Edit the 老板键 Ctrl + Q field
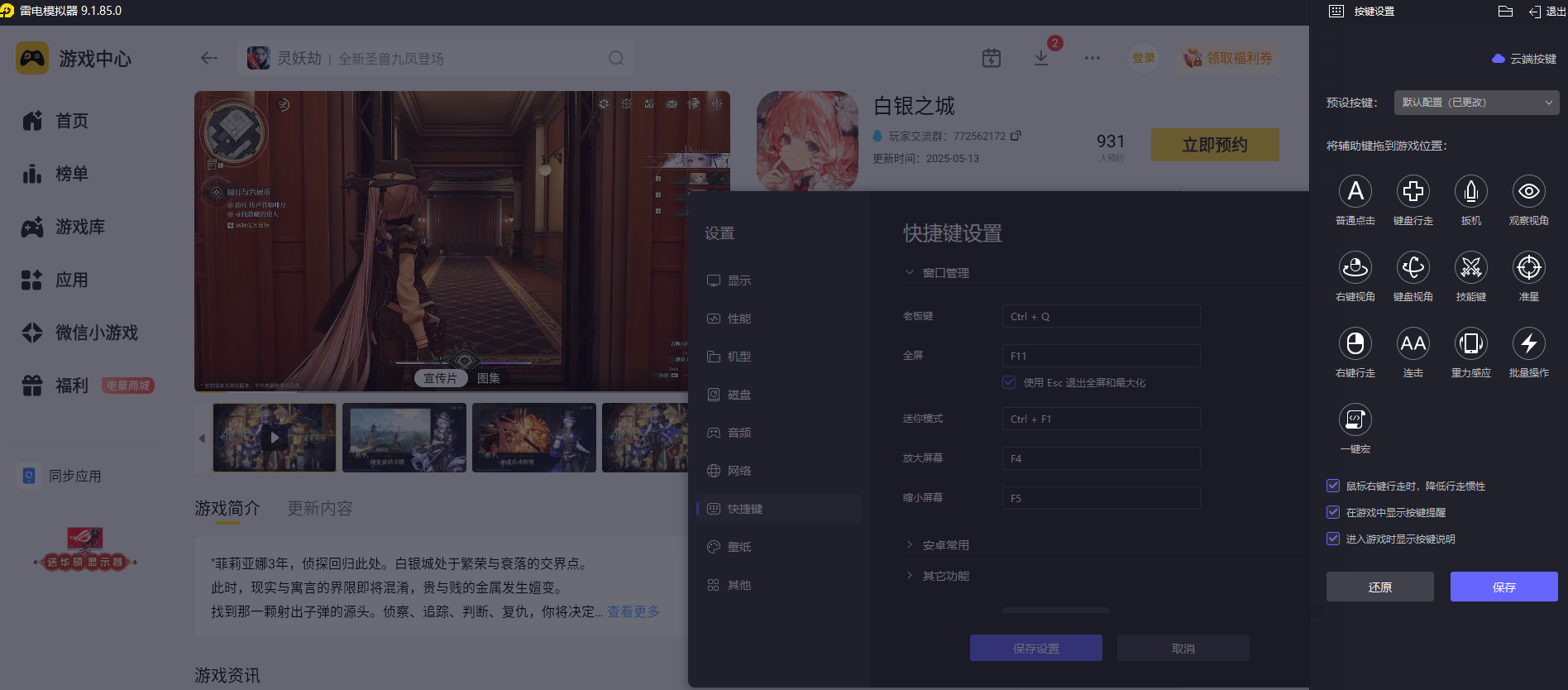This screenshot has width=1568, height=690. coord(1101,316)
